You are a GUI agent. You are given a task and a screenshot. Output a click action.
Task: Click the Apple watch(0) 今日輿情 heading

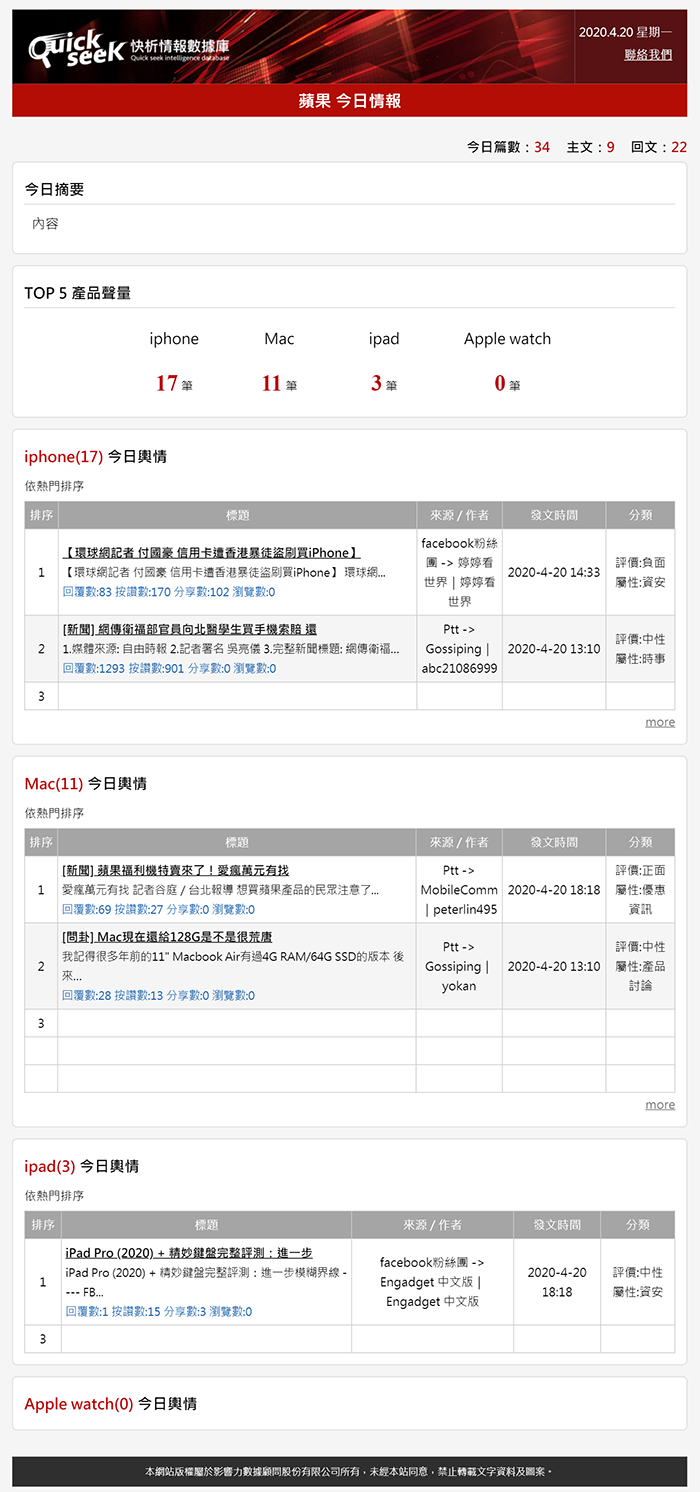(111, 1404)
